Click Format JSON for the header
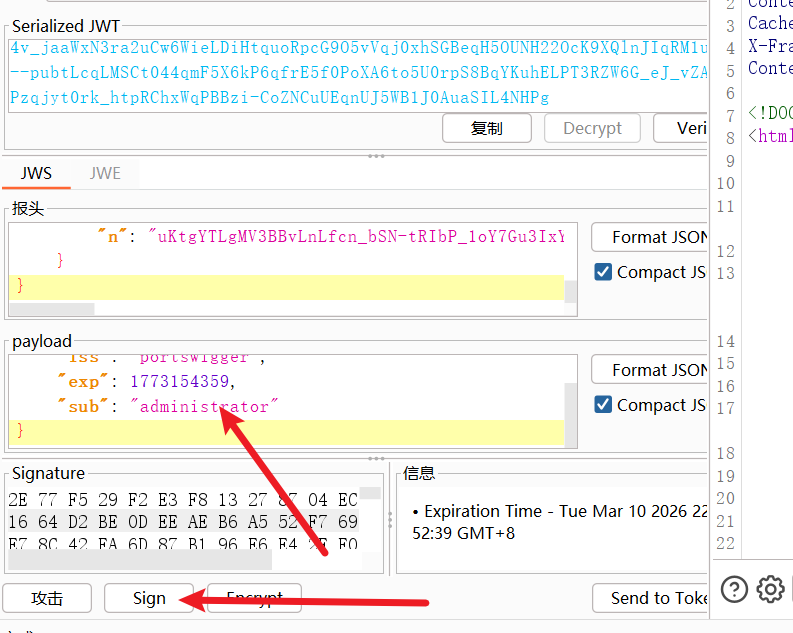This screenshot has height=633, width=793. click(x=650, y=237)
